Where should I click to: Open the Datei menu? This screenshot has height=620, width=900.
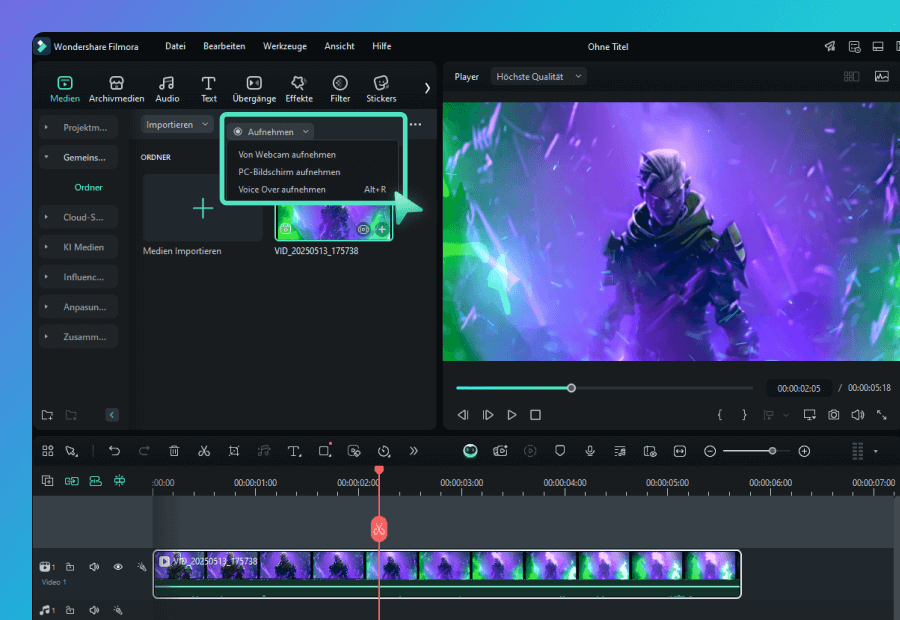click(175, 46)
